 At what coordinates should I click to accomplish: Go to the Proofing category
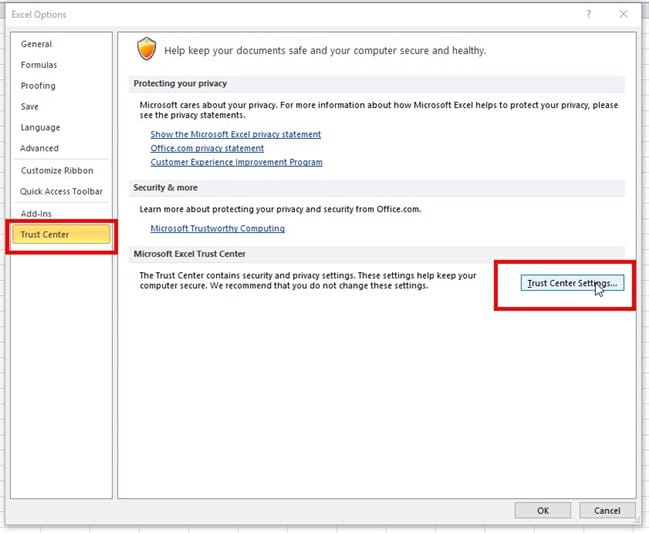38,86
